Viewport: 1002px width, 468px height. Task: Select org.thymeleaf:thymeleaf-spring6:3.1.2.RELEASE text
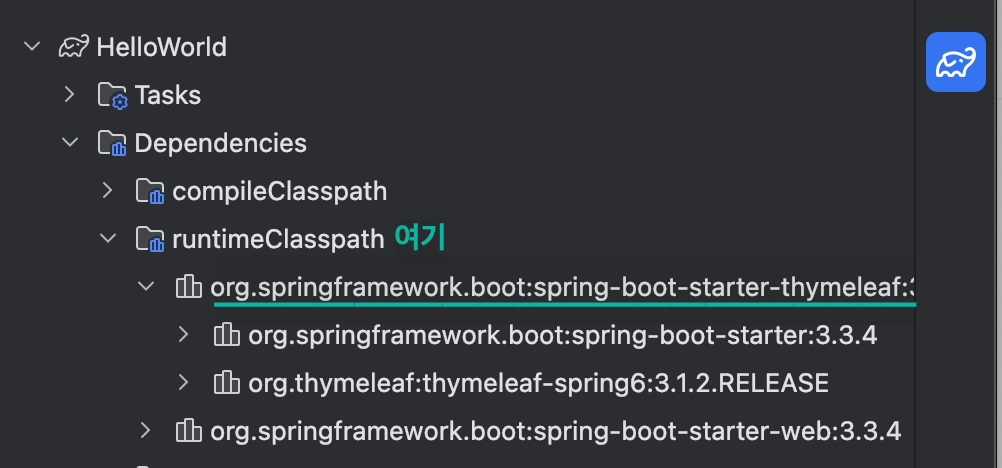click(x=539, y=383)
